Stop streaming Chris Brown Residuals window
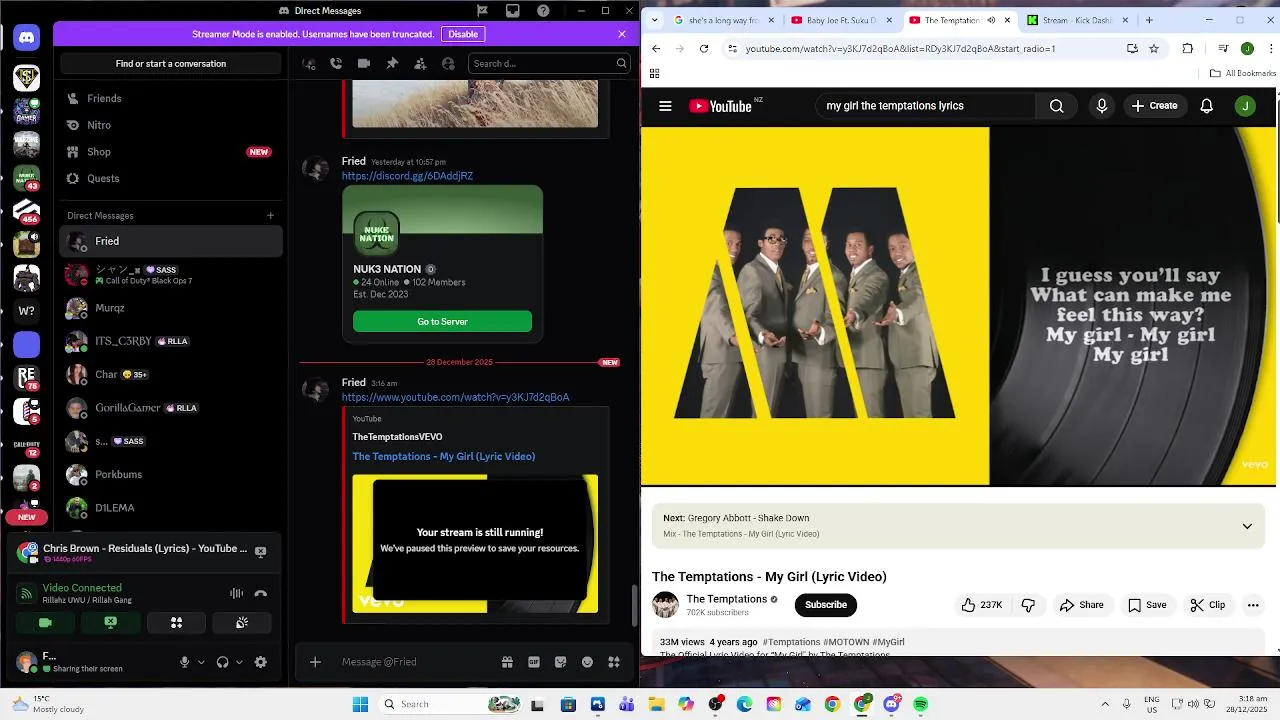This screenshot has height=720, width=1280. coord(261,551)
